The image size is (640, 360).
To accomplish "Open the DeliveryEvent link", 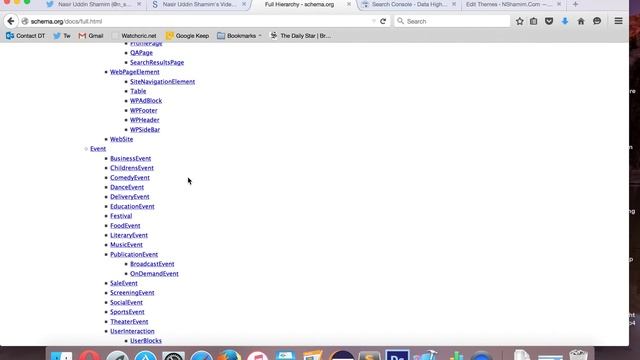I will tap(130, 197).
